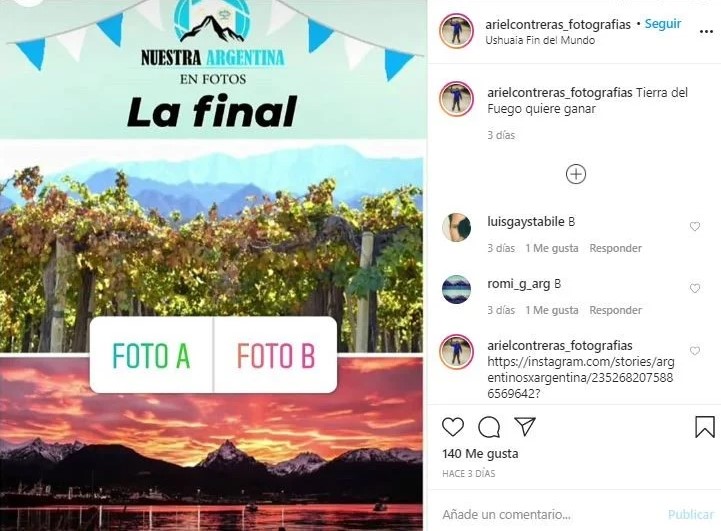Follow the account with Seguir
Screen dimensions: 721x531
tap(663, 24)
